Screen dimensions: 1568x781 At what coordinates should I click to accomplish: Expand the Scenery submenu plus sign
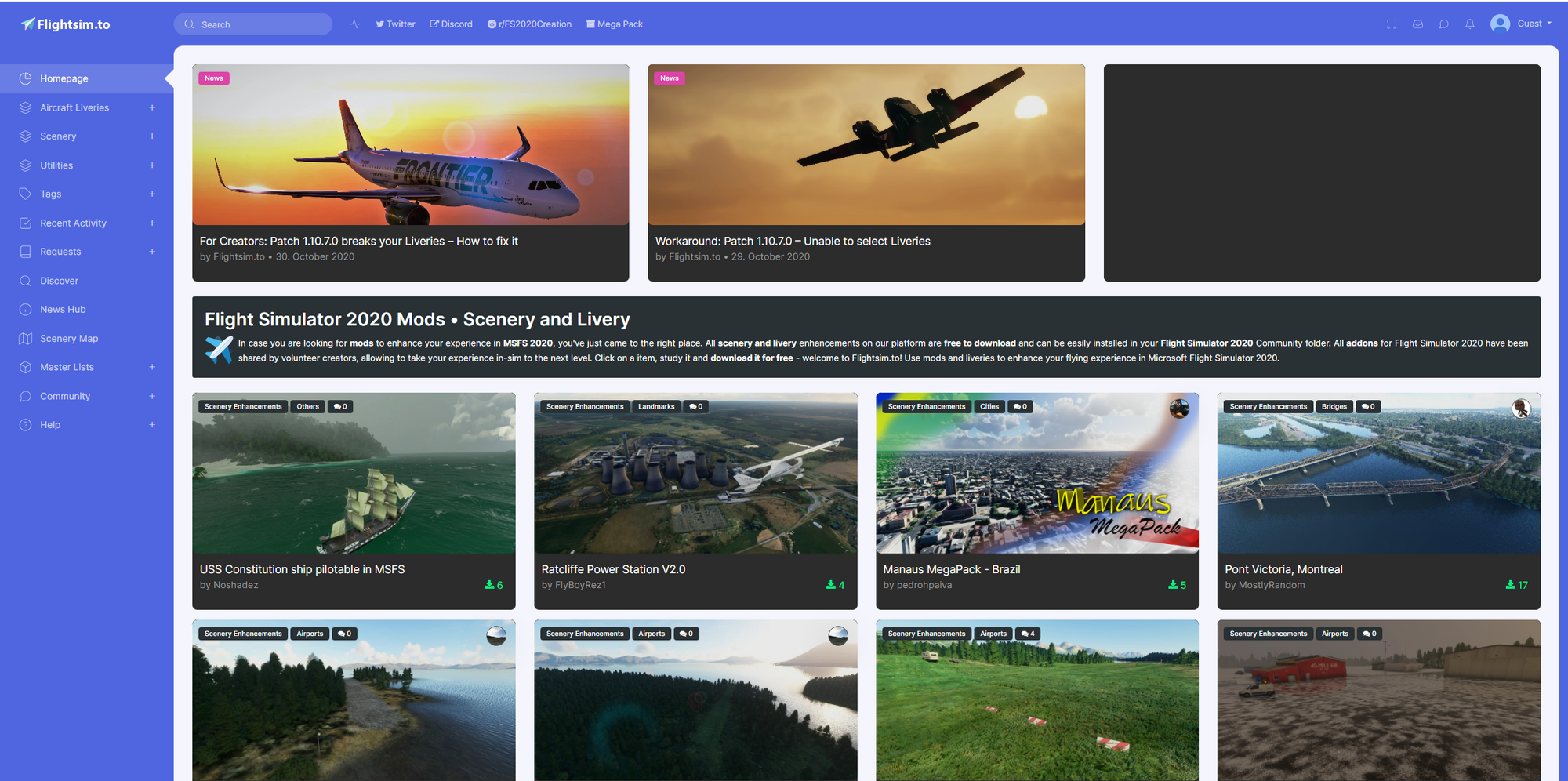point(152,136)
